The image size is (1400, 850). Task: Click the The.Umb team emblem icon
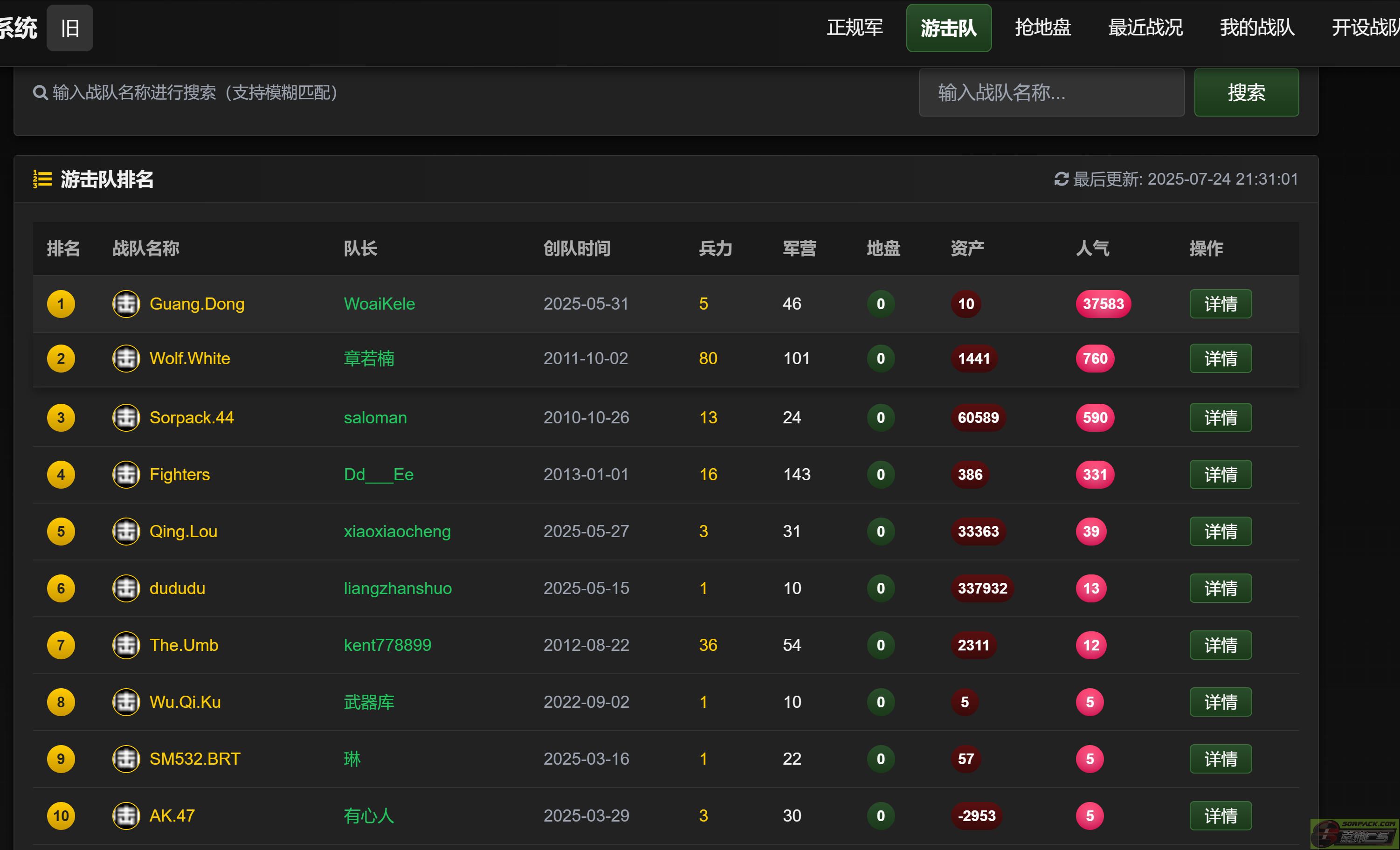pos(126,645)
